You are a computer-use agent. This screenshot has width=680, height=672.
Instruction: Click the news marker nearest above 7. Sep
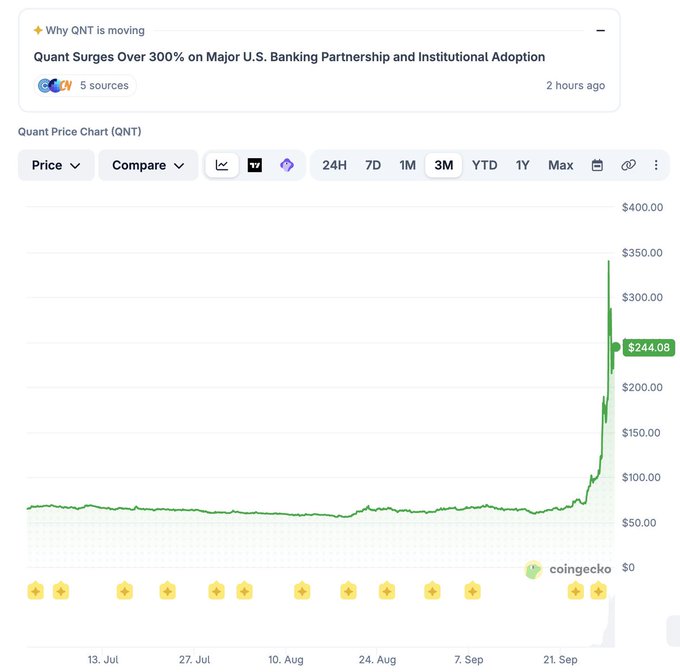click(x=472, y=591)
